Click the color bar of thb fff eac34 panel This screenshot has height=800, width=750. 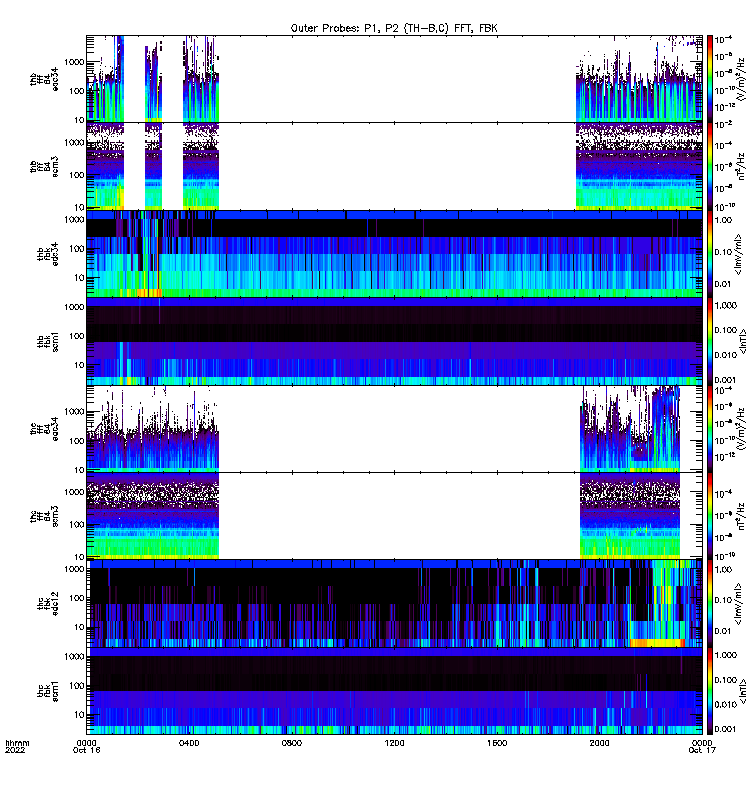tap(710, 79)
